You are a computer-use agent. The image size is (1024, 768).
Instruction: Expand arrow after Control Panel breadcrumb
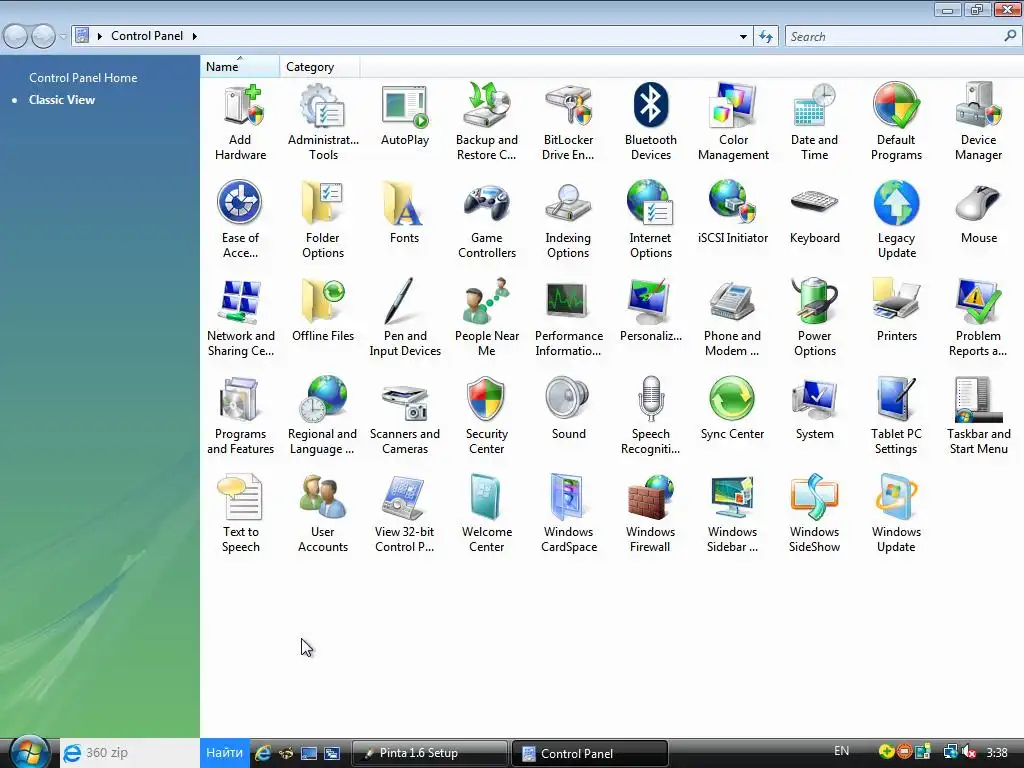pyautogui.click(x=194, y=37)
